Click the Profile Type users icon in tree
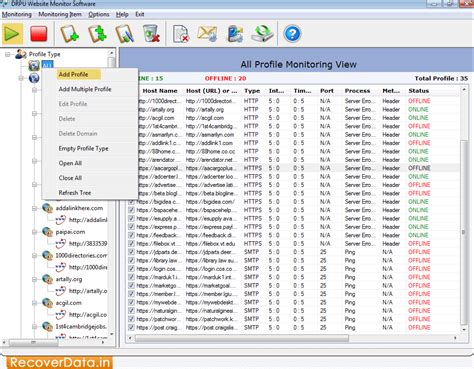The image size is (474, 369). coord(21,54)
